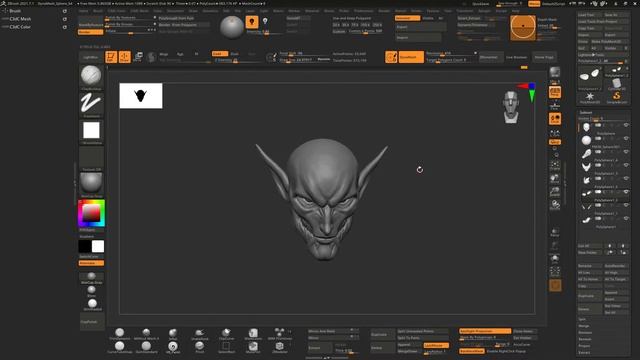Open the Document menu
Screen dimensions: 640x360
(176, 11)
